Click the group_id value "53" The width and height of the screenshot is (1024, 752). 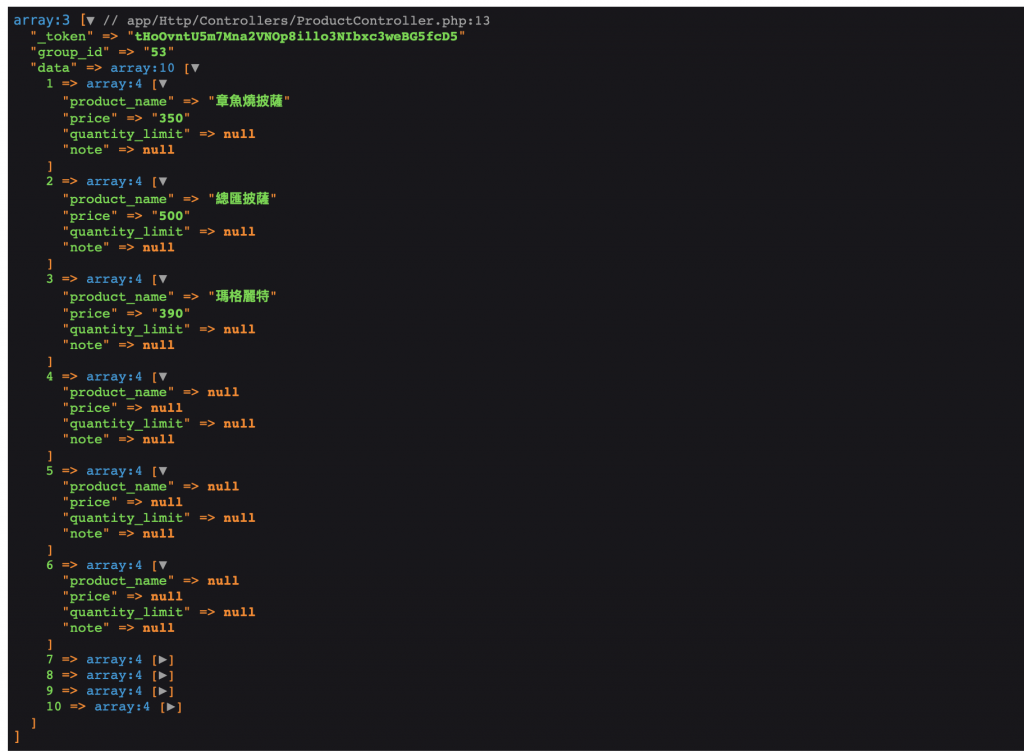click(159, 52)
